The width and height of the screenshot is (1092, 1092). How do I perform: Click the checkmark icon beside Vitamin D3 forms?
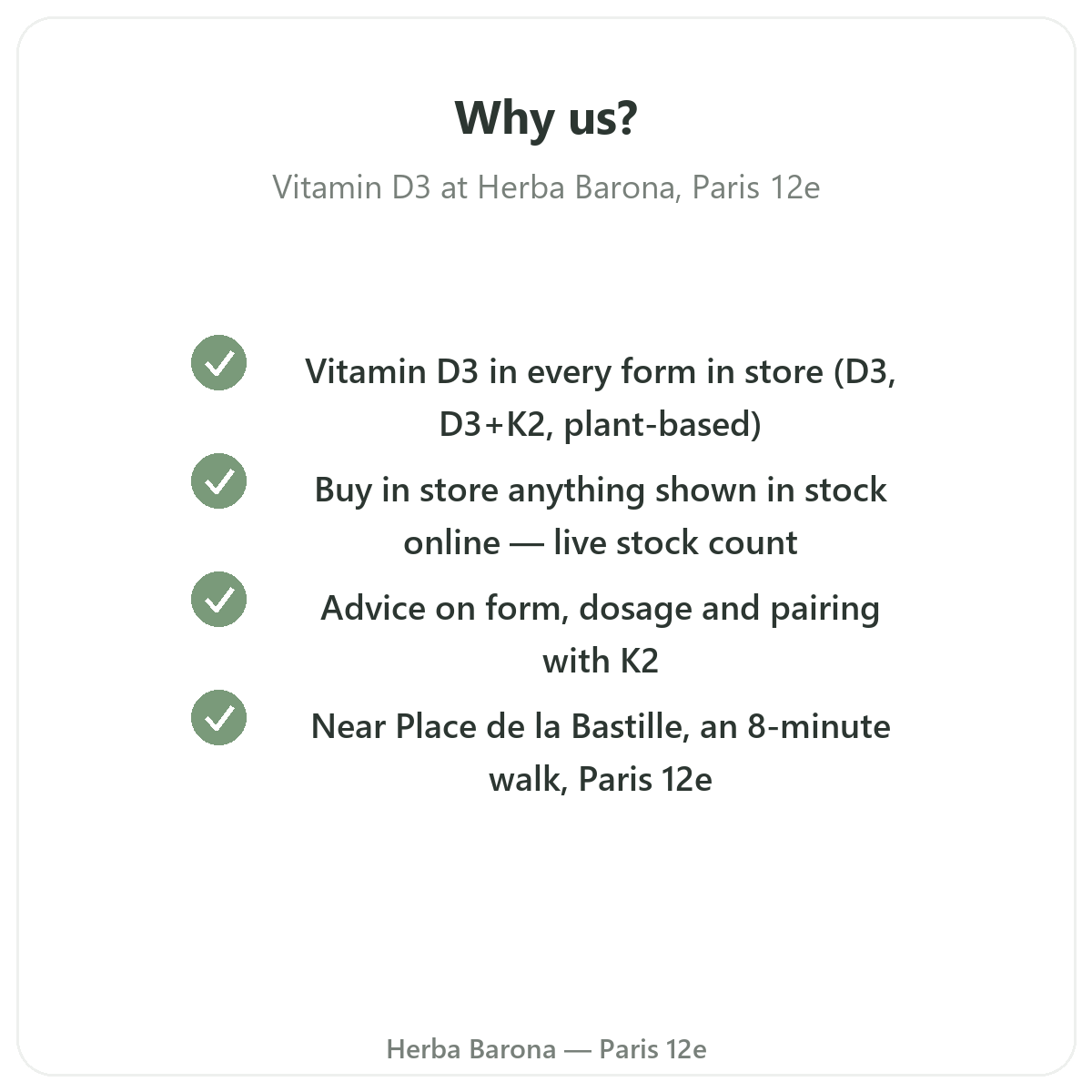click(x=218, y=363)
